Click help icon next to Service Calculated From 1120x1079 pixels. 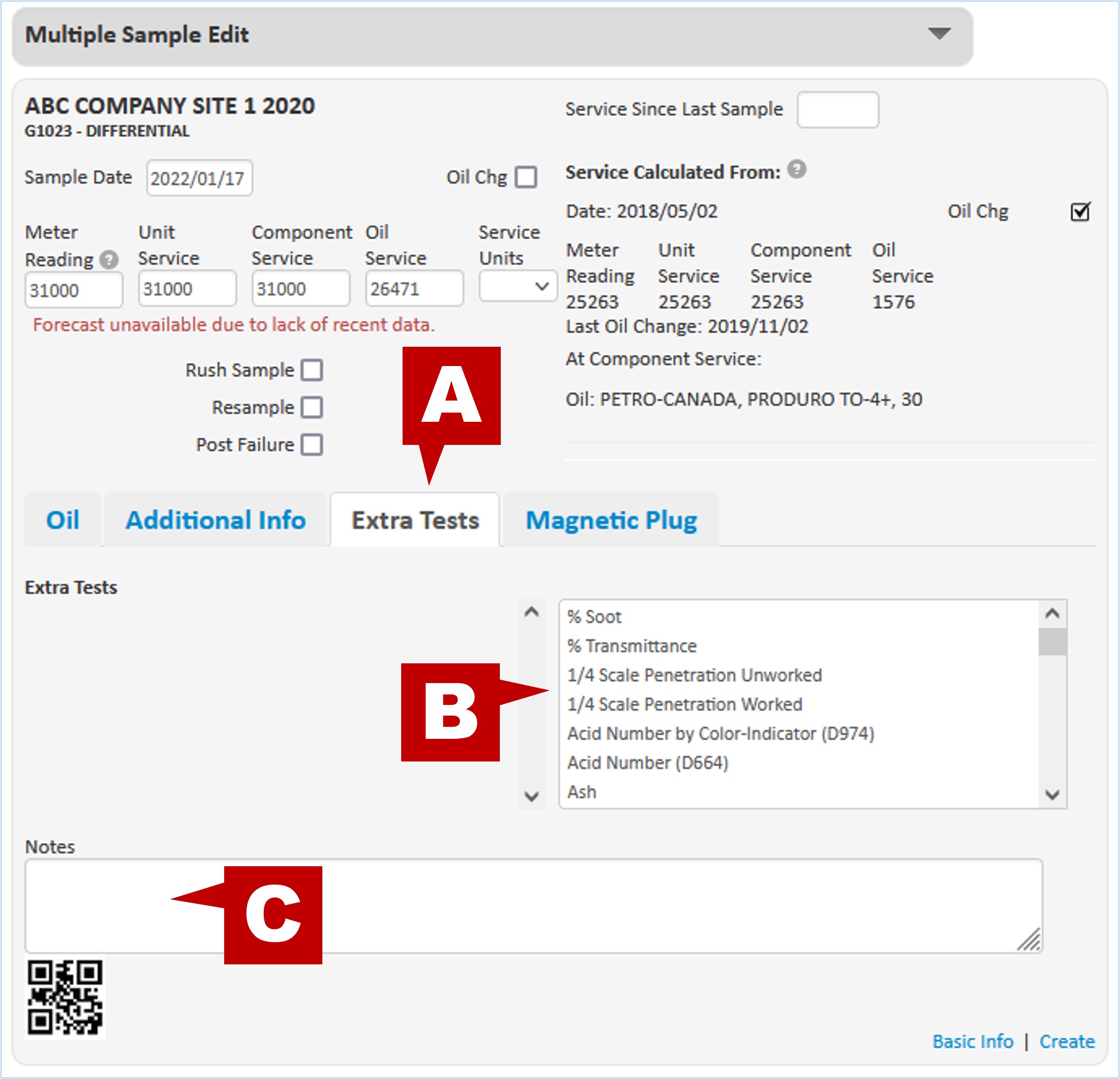[797, 170]
